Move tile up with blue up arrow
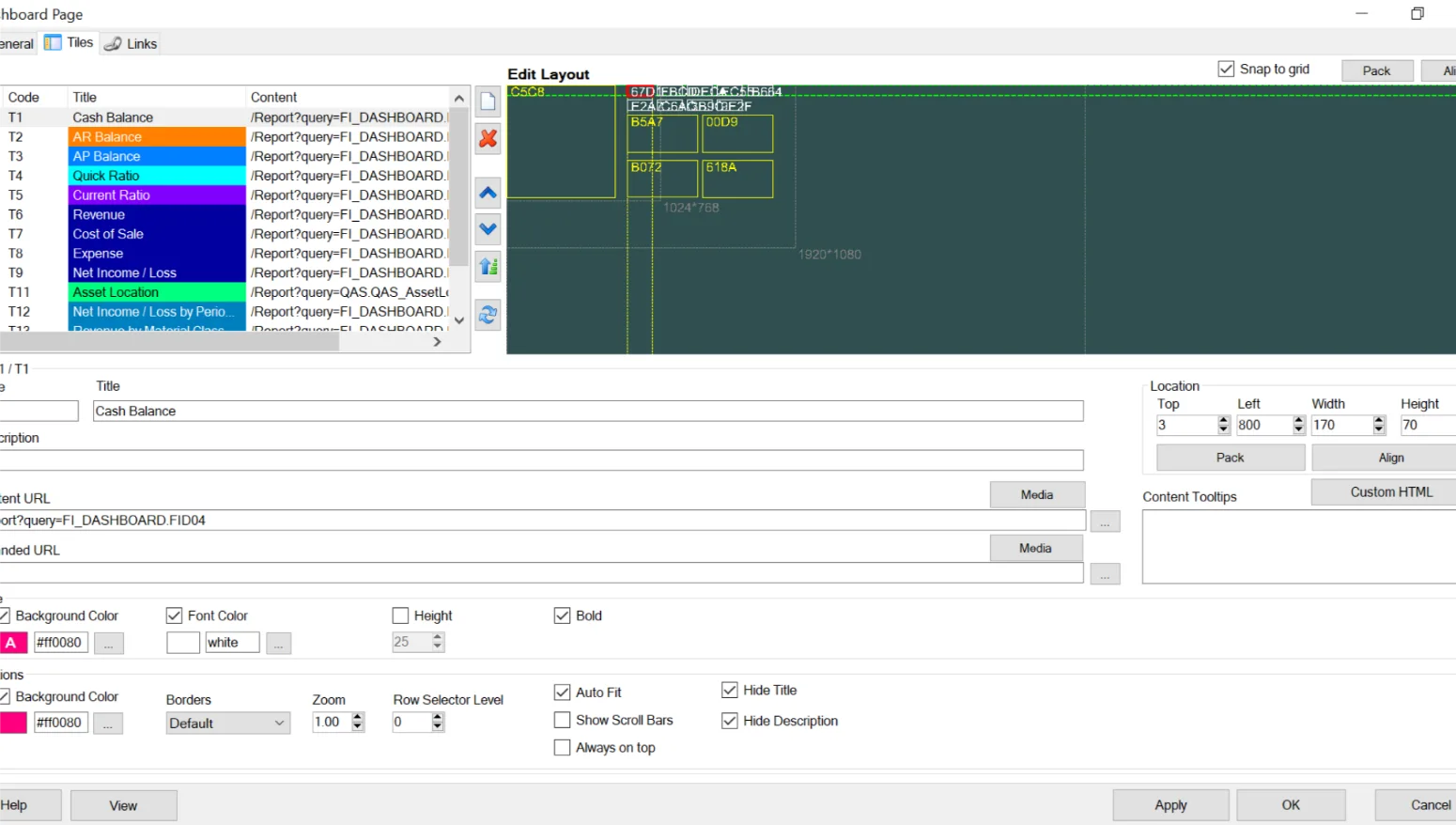Viewport: 1456px width, 825px height. point(488,194)
